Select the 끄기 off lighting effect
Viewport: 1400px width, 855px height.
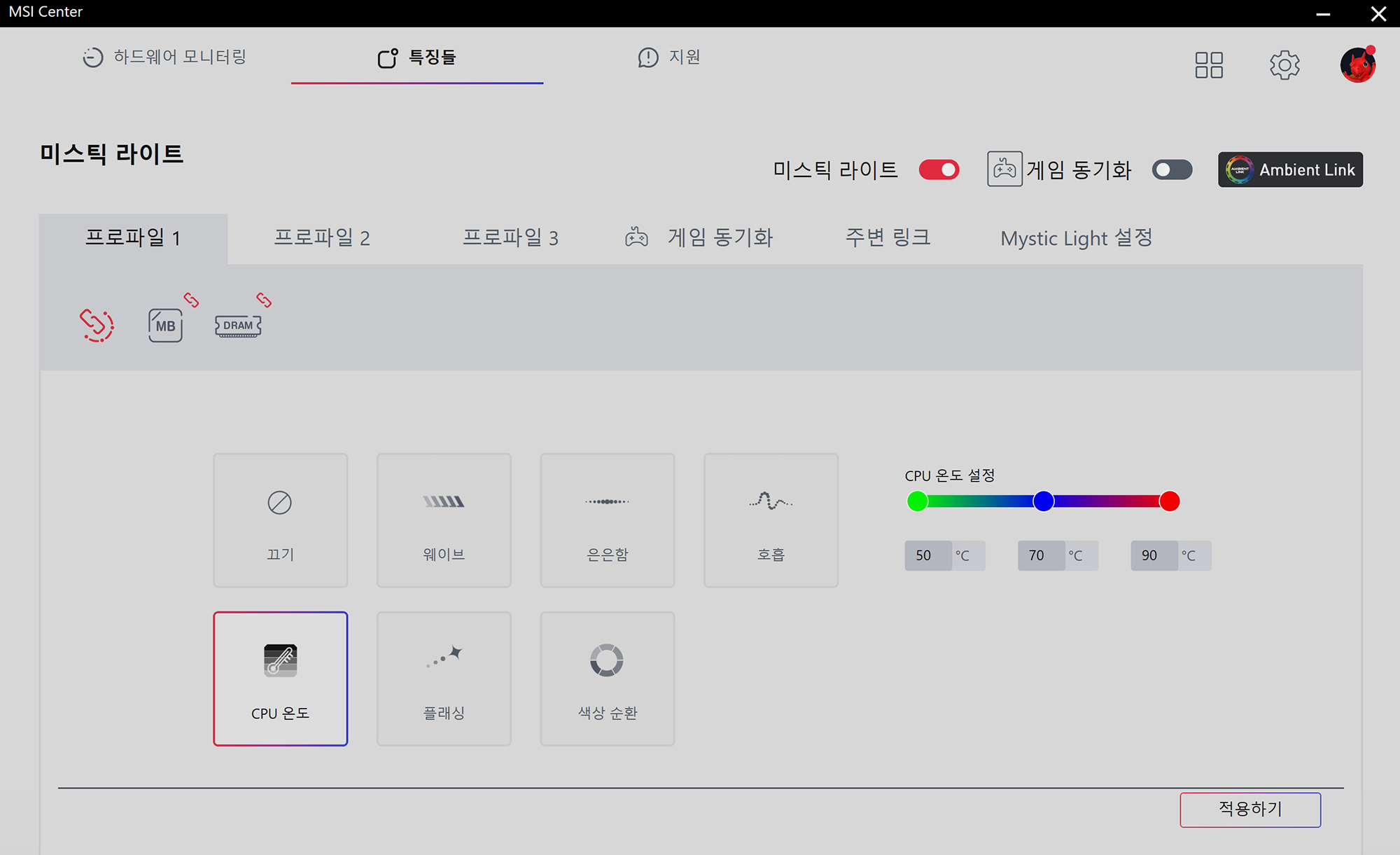tap(280, 520)
